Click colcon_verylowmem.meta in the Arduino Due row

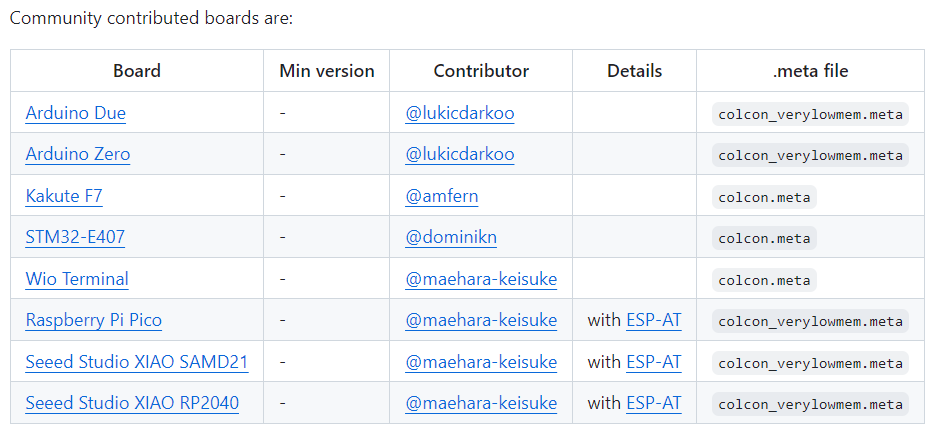click(x=810, y=114)
